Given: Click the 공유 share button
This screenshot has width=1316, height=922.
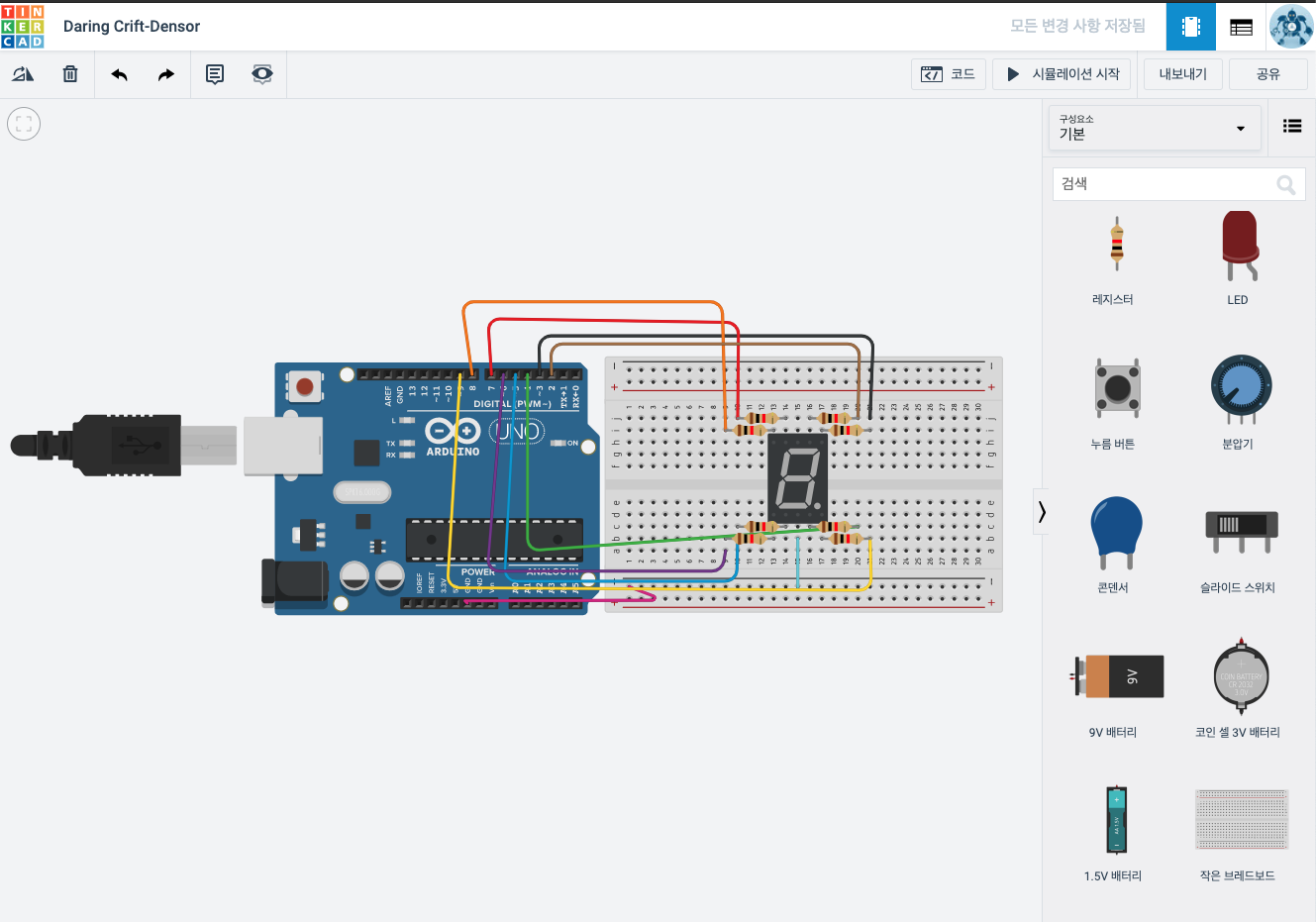Looking at the screenshot, I should (1268, 74).
